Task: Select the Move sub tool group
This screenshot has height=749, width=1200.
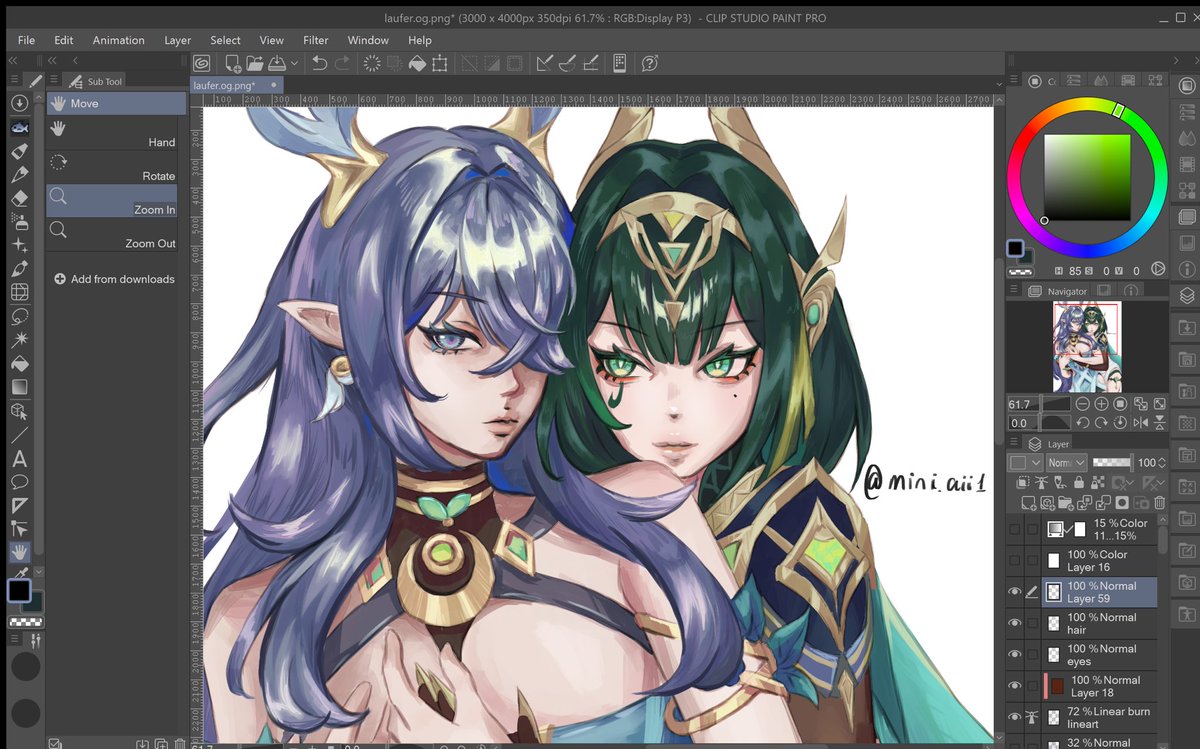Action: (115, 103)
